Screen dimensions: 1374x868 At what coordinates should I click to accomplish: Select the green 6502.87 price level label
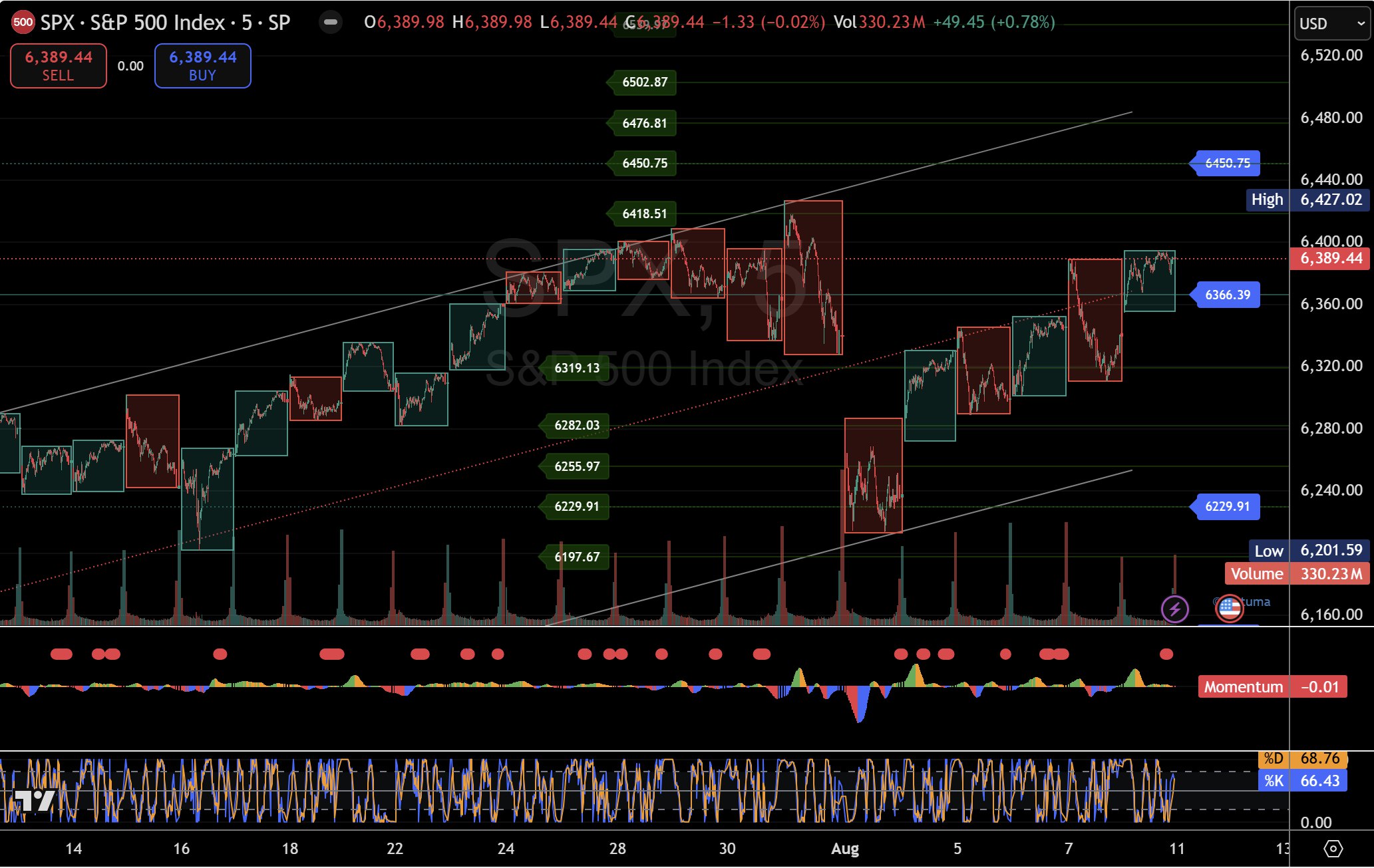tap(643, 82)
